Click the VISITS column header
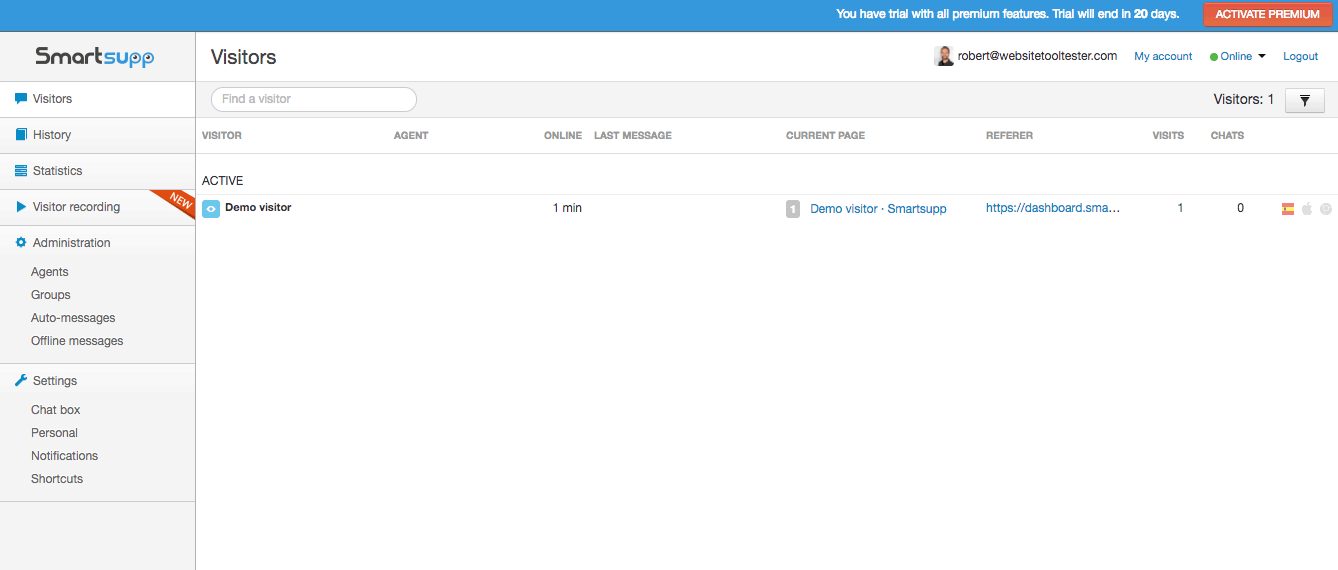 [1168, 136]
